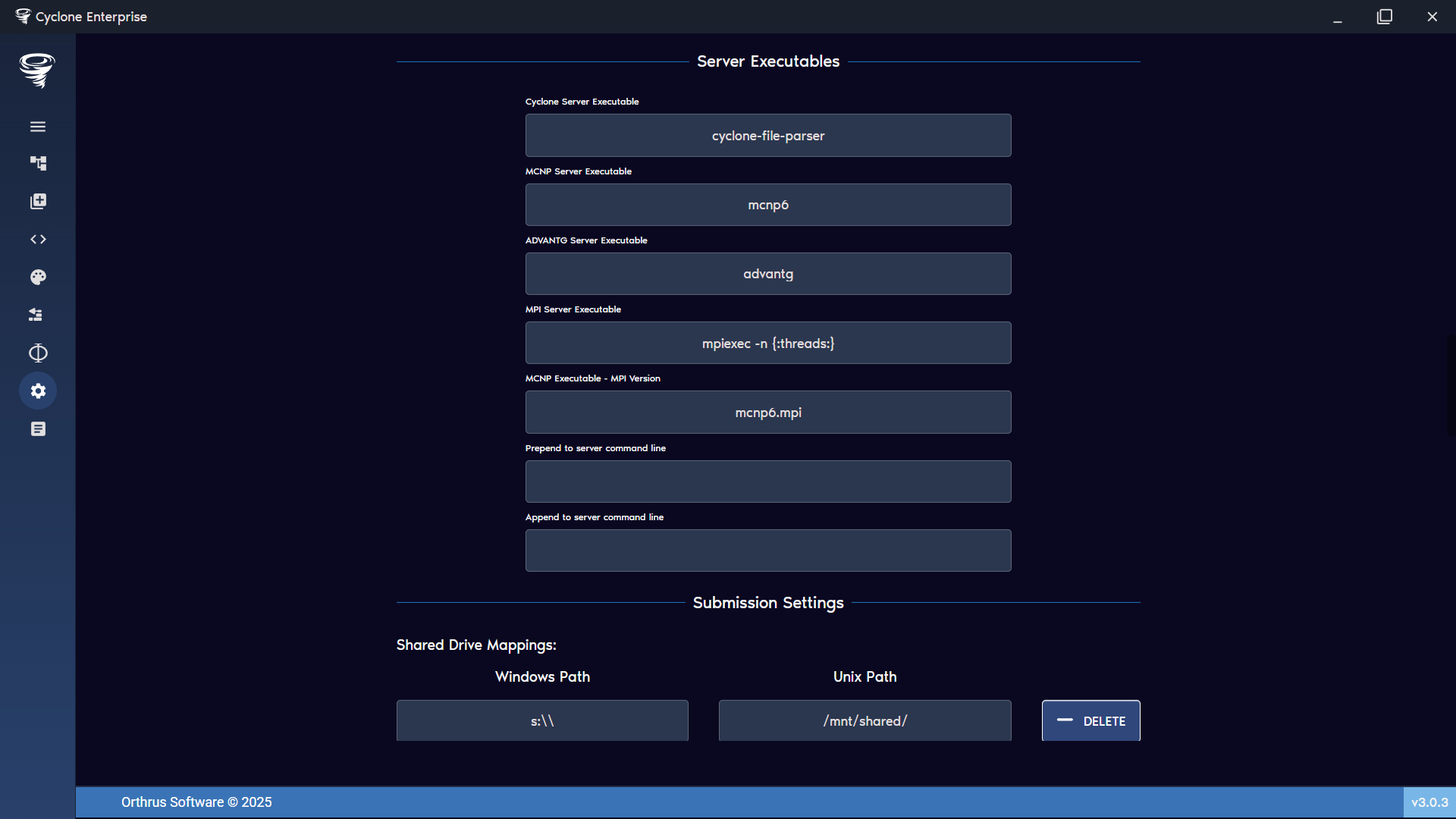Screen dimensions: 1456x819
Task: Open the settings gear in sidebar
Action: 37,391
